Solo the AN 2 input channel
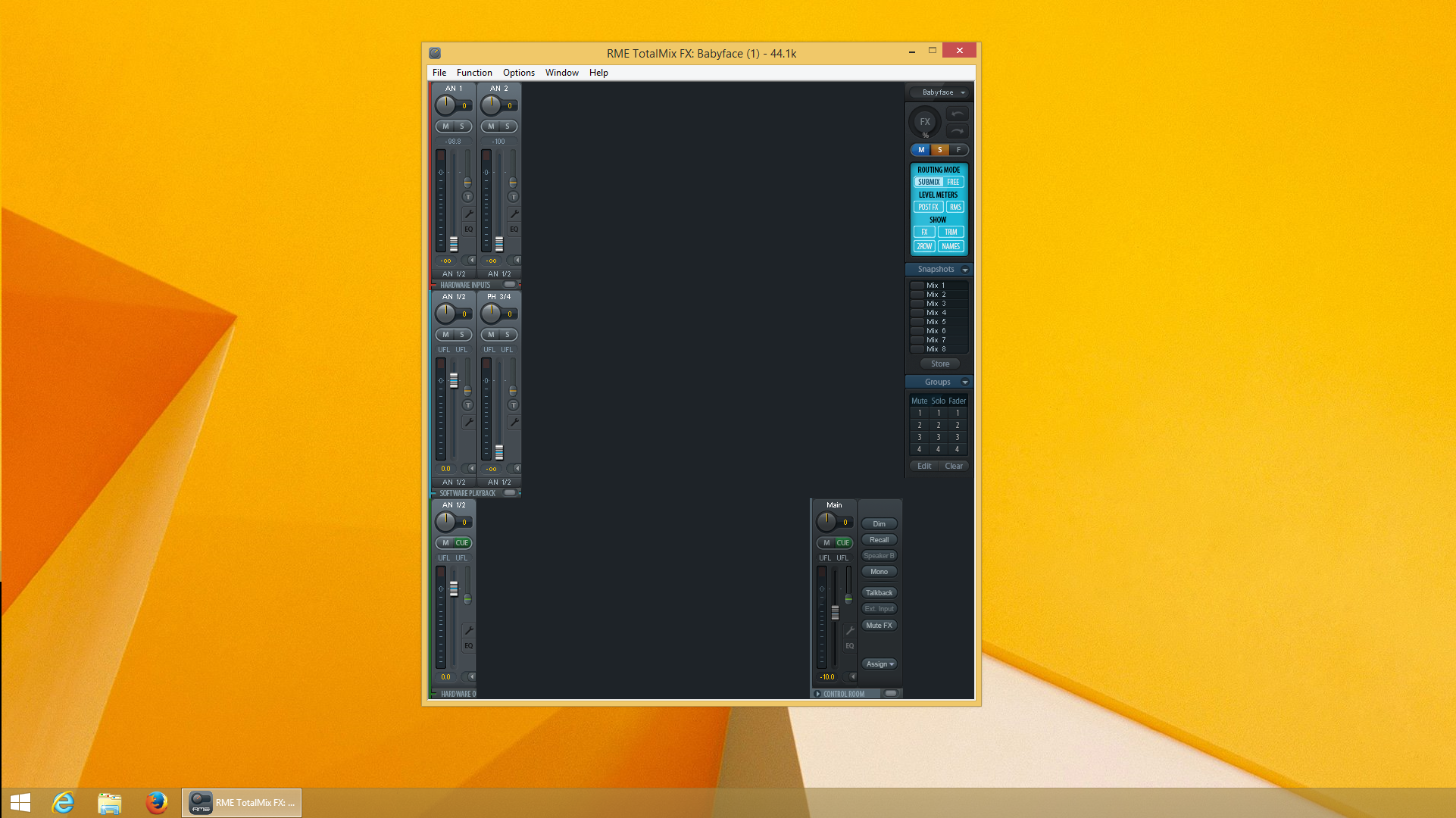1456x818 pixels. [x=508, y=126]
